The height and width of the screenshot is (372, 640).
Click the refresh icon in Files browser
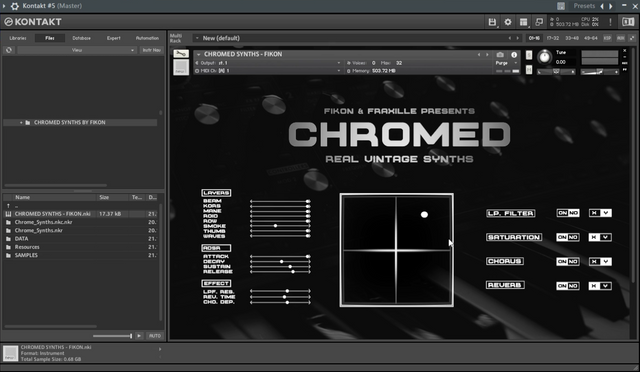coord(9,50)
